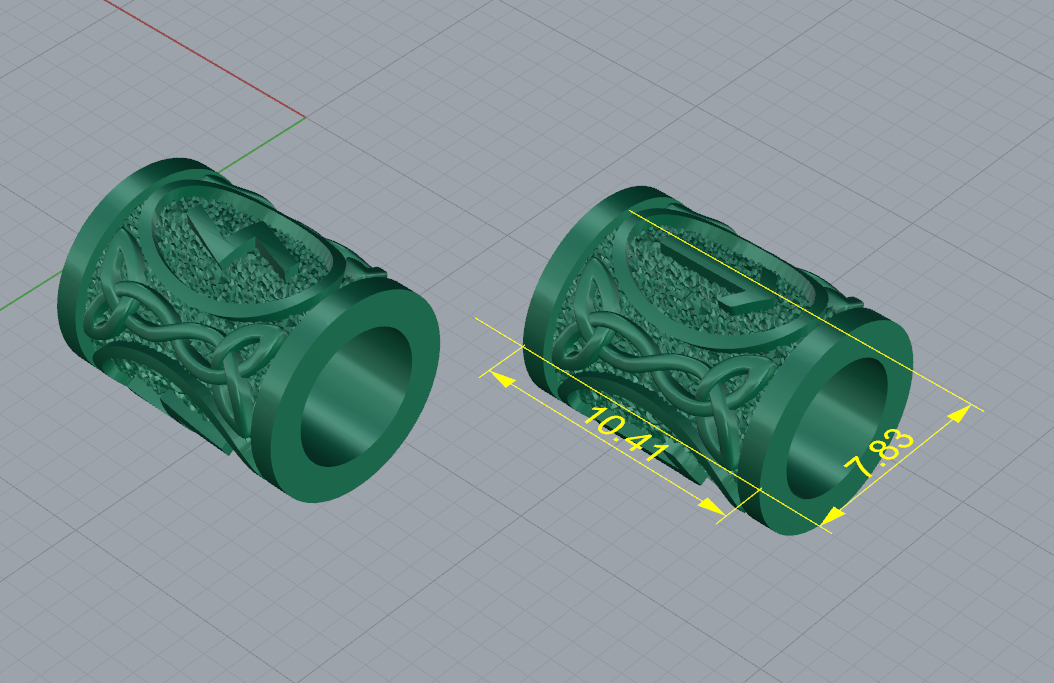Select the left green bead without dimensions
The width and height of the screenshot is (1054, 683).
(x=249, y=330)
